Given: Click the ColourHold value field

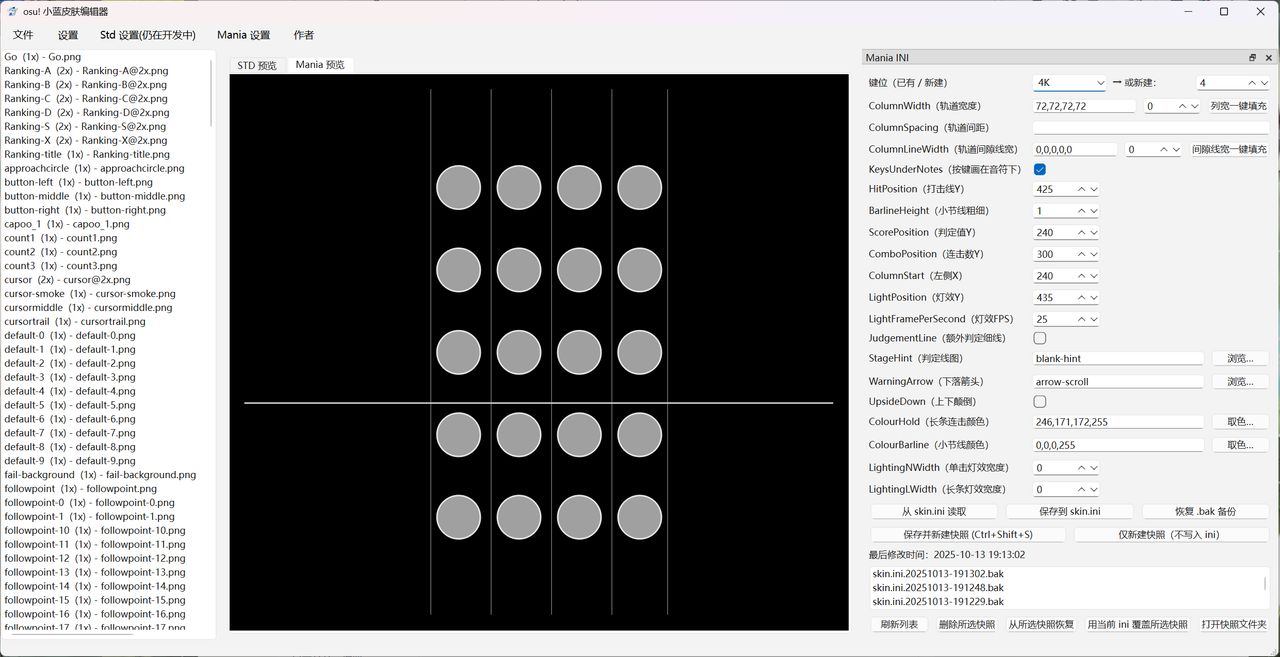Looking at the screenshot, I should pos(1118,422).
